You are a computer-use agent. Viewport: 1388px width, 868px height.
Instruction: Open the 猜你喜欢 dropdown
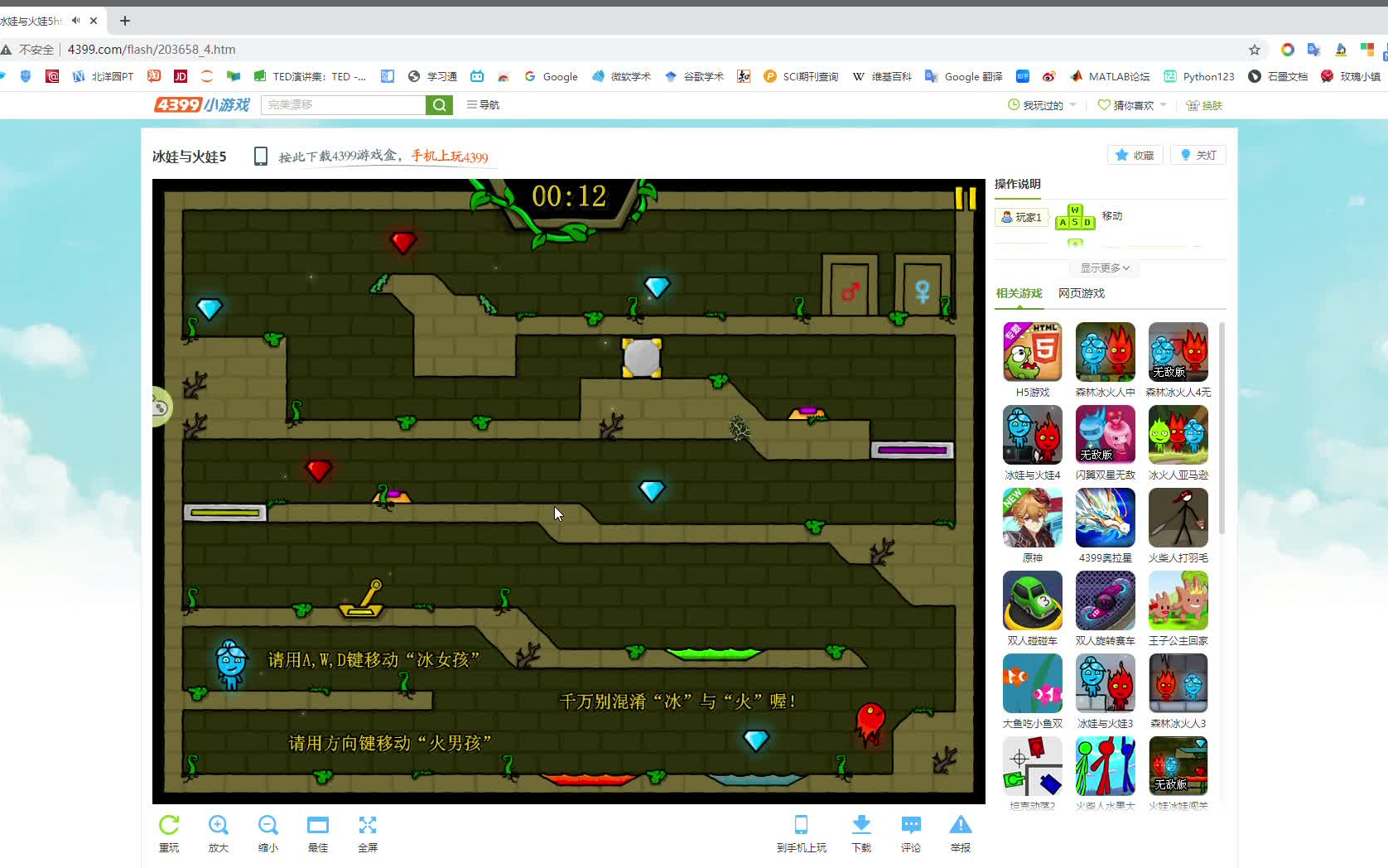point(1132,105)
